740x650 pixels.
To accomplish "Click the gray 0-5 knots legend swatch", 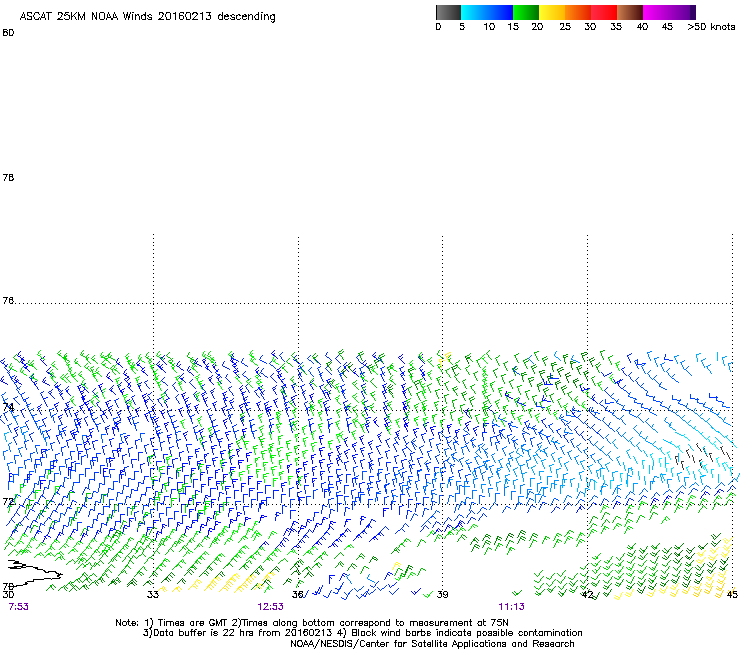I will pos(448,12).
